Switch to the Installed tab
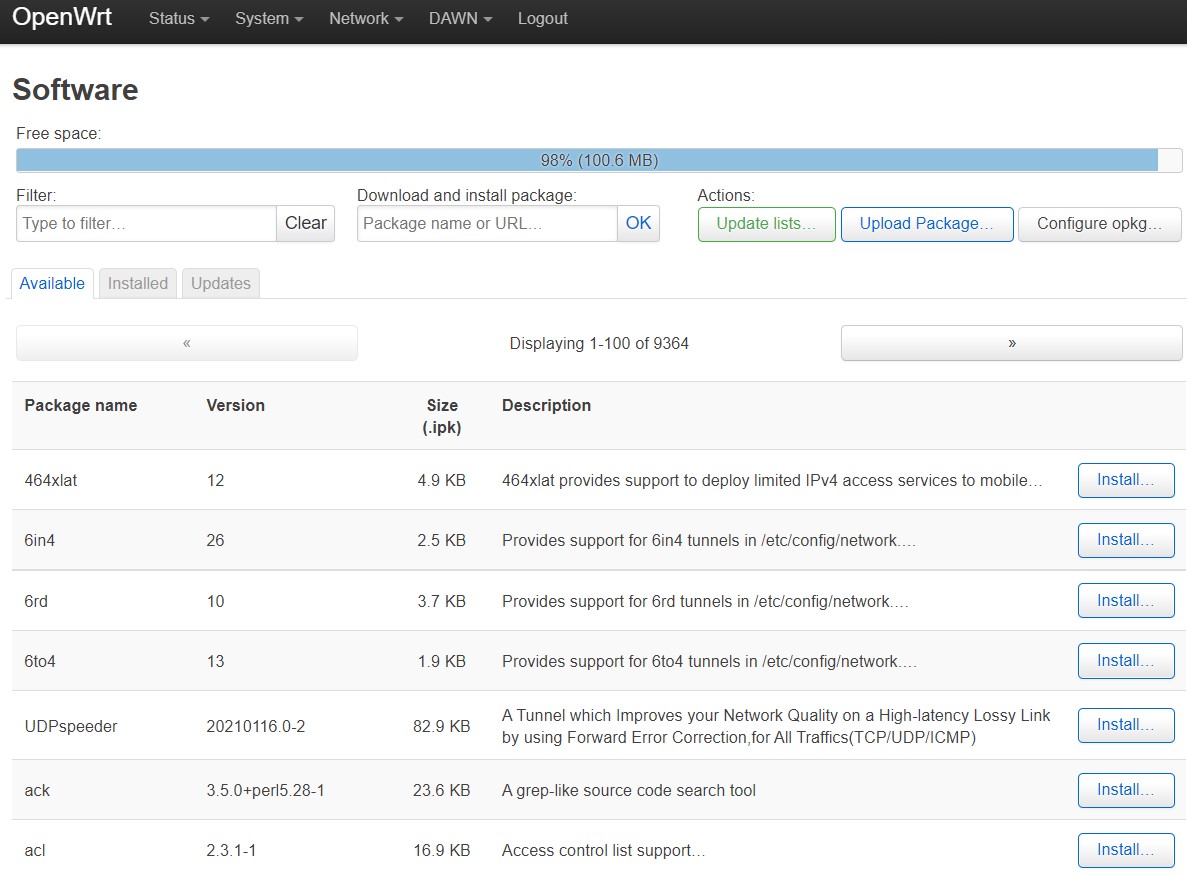The height and width of the screenshot is (876, 1187). 138,284
